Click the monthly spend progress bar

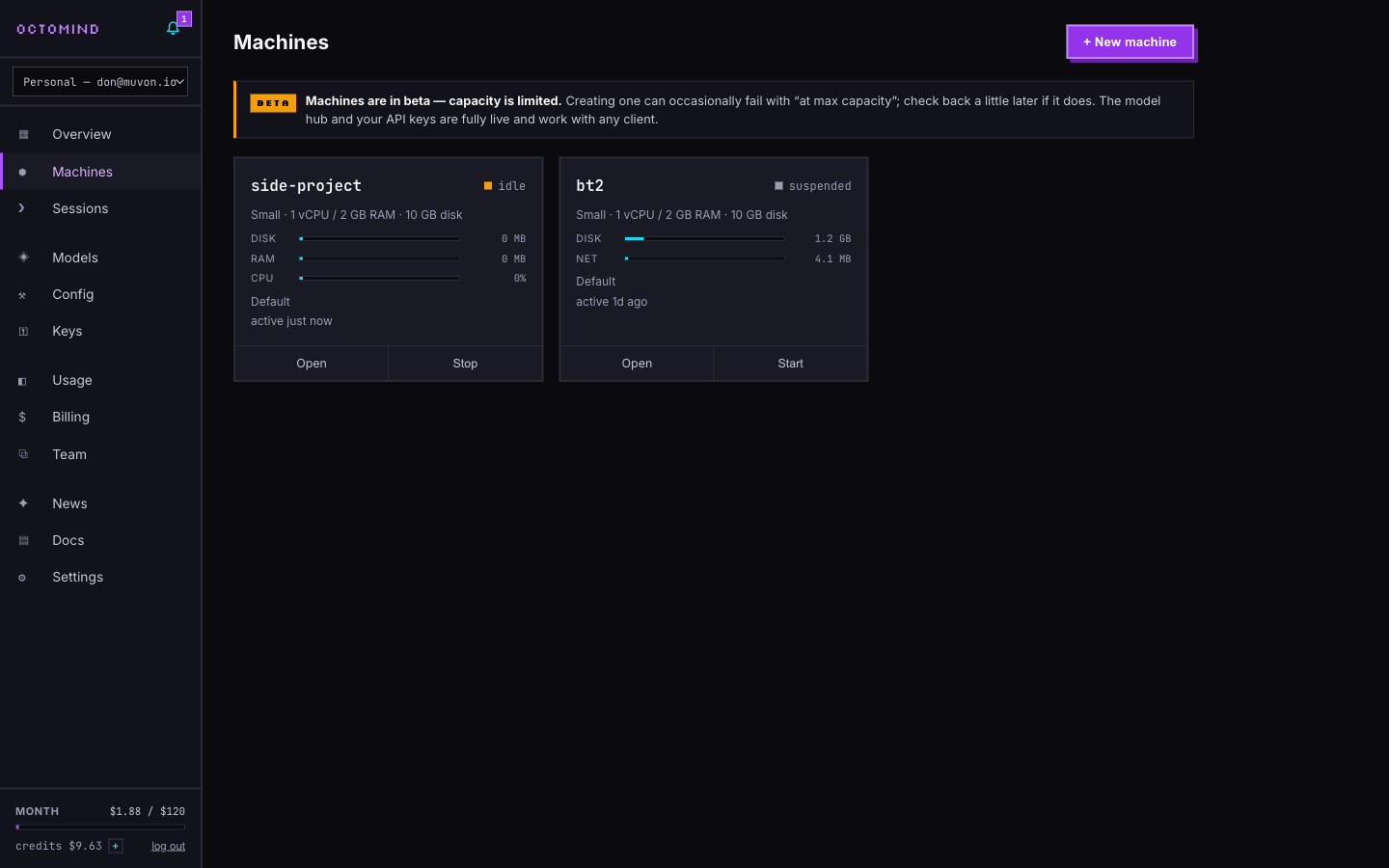click(100, 827)
